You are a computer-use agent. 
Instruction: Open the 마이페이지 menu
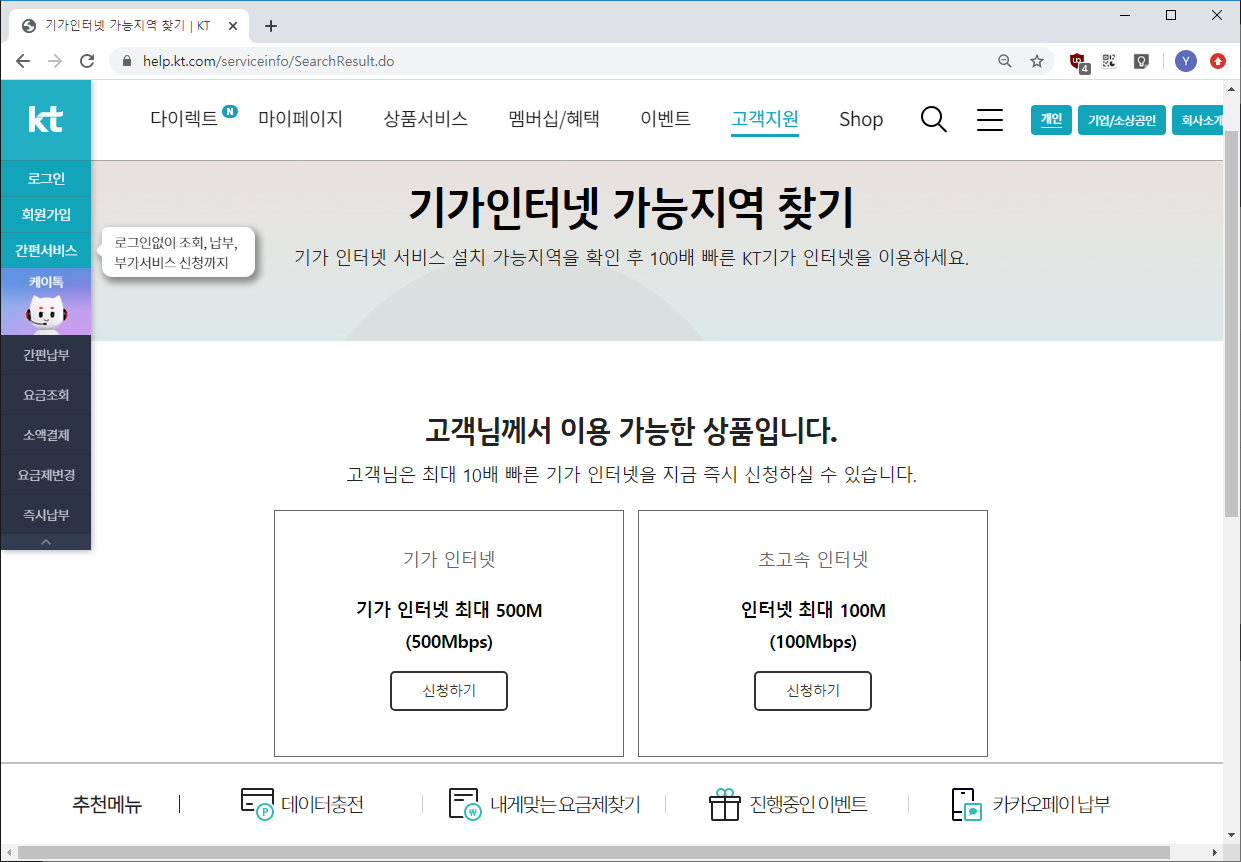(300, 119)
